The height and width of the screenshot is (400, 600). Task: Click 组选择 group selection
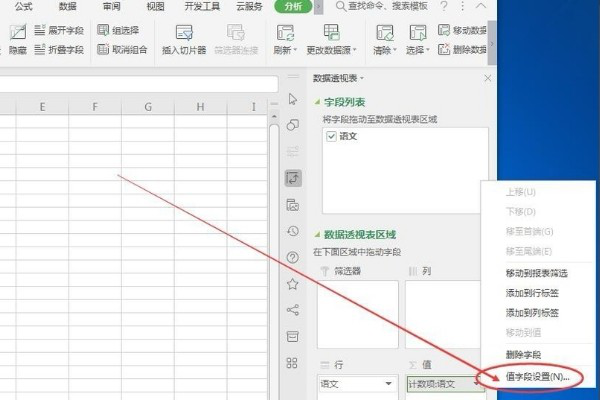(x=118, y=30)
